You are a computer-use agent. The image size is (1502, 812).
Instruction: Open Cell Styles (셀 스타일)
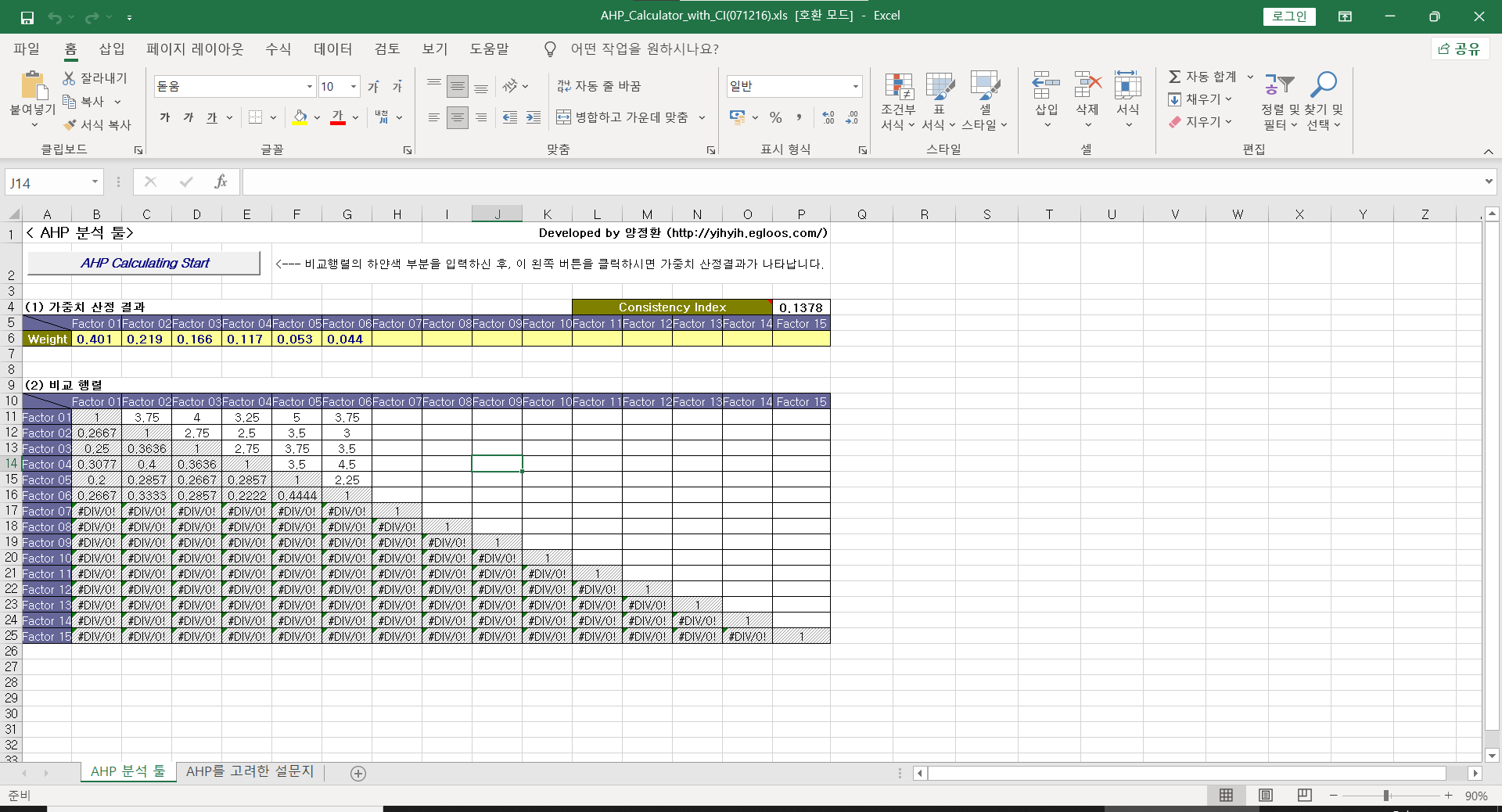[985, 102]
